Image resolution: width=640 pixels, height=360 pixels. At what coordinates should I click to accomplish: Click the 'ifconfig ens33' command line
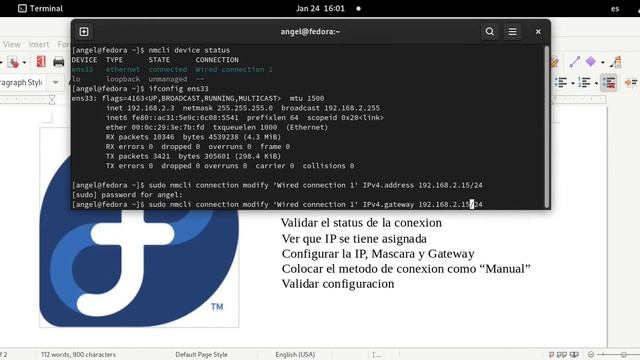140,89
